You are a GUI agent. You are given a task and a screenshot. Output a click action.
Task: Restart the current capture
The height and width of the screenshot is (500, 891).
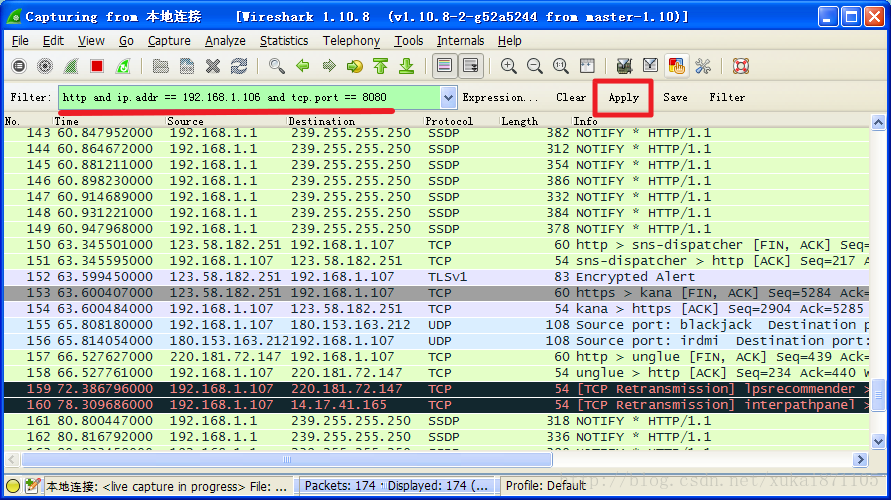(123, 66)
